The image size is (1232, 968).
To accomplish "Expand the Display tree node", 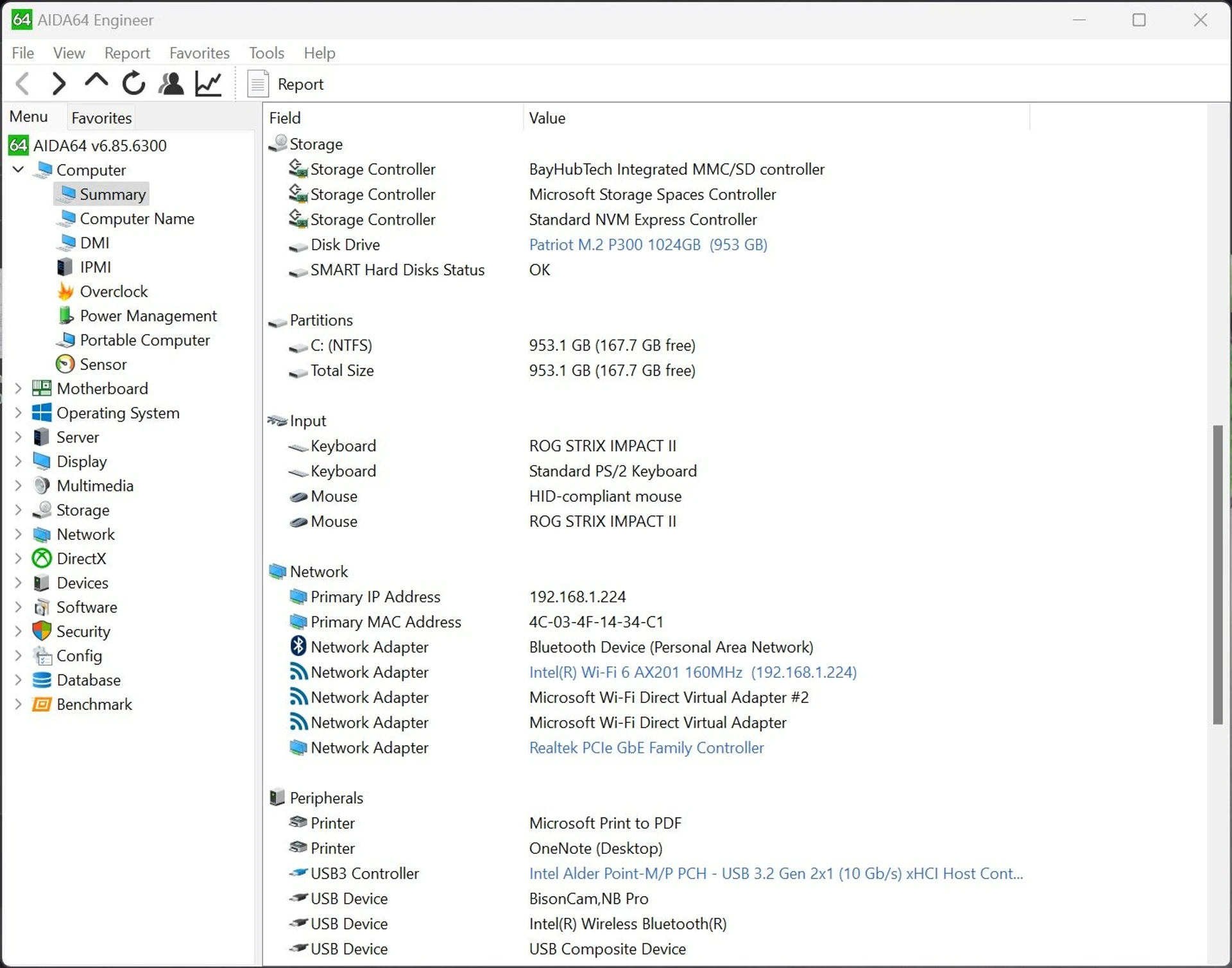I will click(18, 461).
